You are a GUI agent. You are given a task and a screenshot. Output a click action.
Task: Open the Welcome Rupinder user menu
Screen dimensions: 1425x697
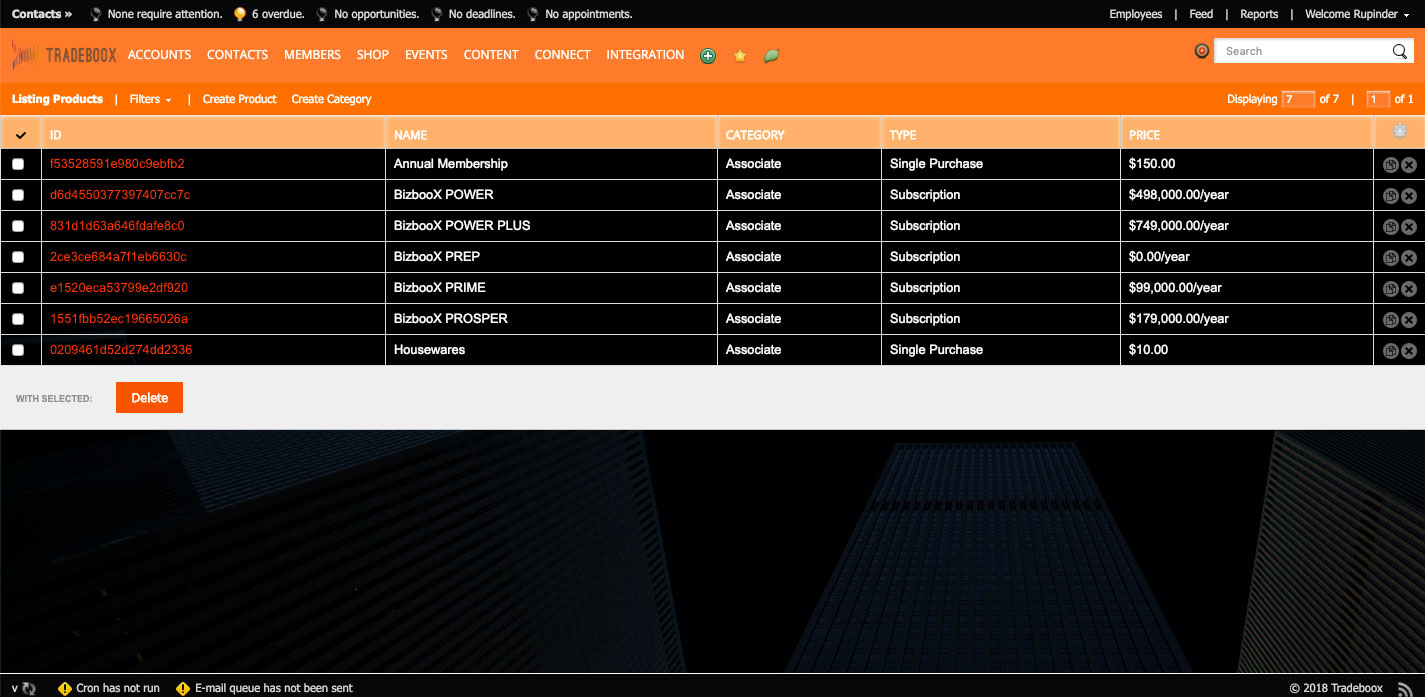1355,14
